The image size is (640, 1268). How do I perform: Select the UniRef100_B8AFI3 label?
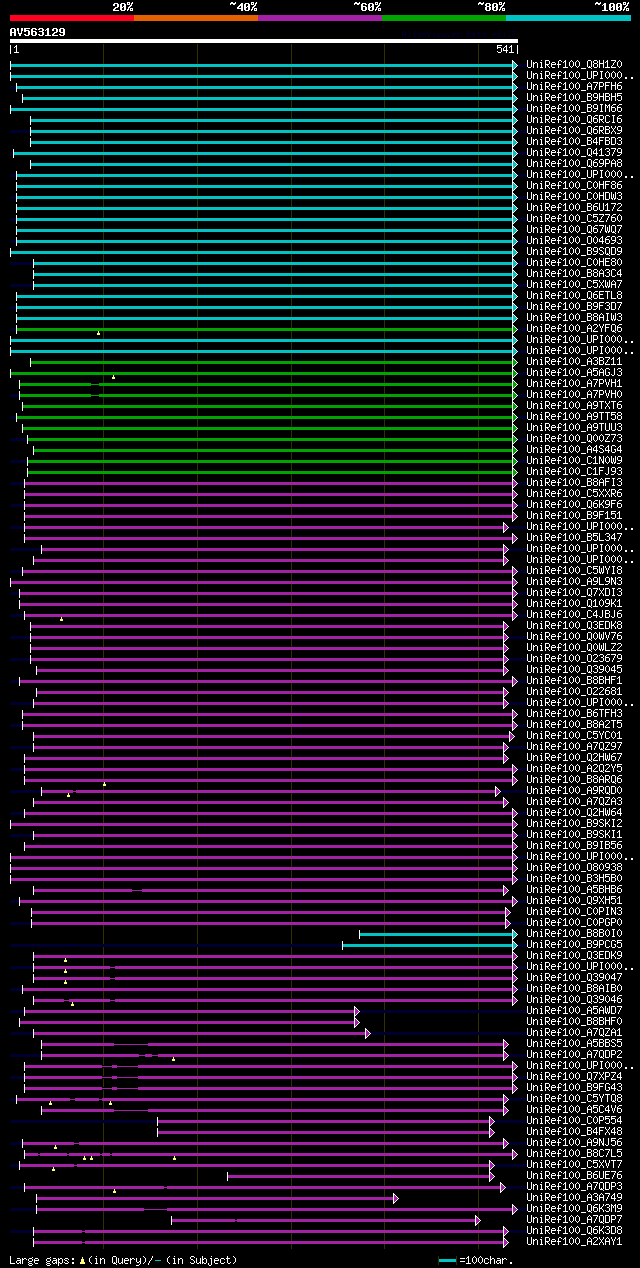coord(574,483)
